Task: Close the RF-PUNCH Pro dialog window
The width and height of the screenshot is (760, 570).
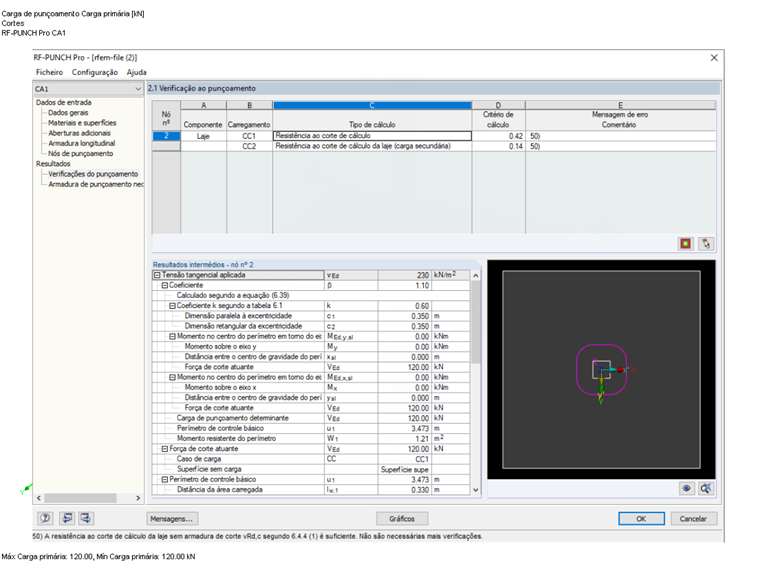Action: (x=714, y=58)
